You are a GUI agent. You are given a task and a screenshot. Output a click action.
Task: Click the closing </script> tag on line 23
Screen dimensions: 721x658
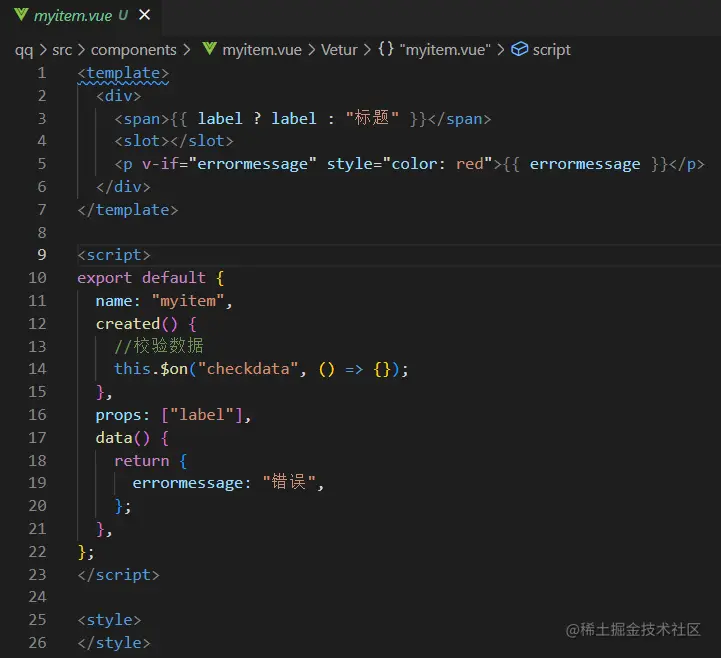(x=119, y=575)
